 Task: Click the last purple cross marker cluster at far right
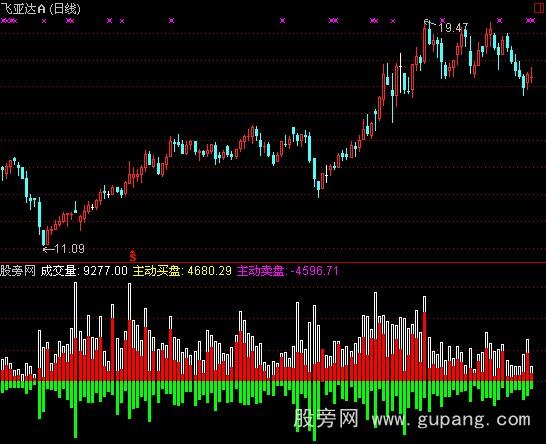click(x=530, y=21)
